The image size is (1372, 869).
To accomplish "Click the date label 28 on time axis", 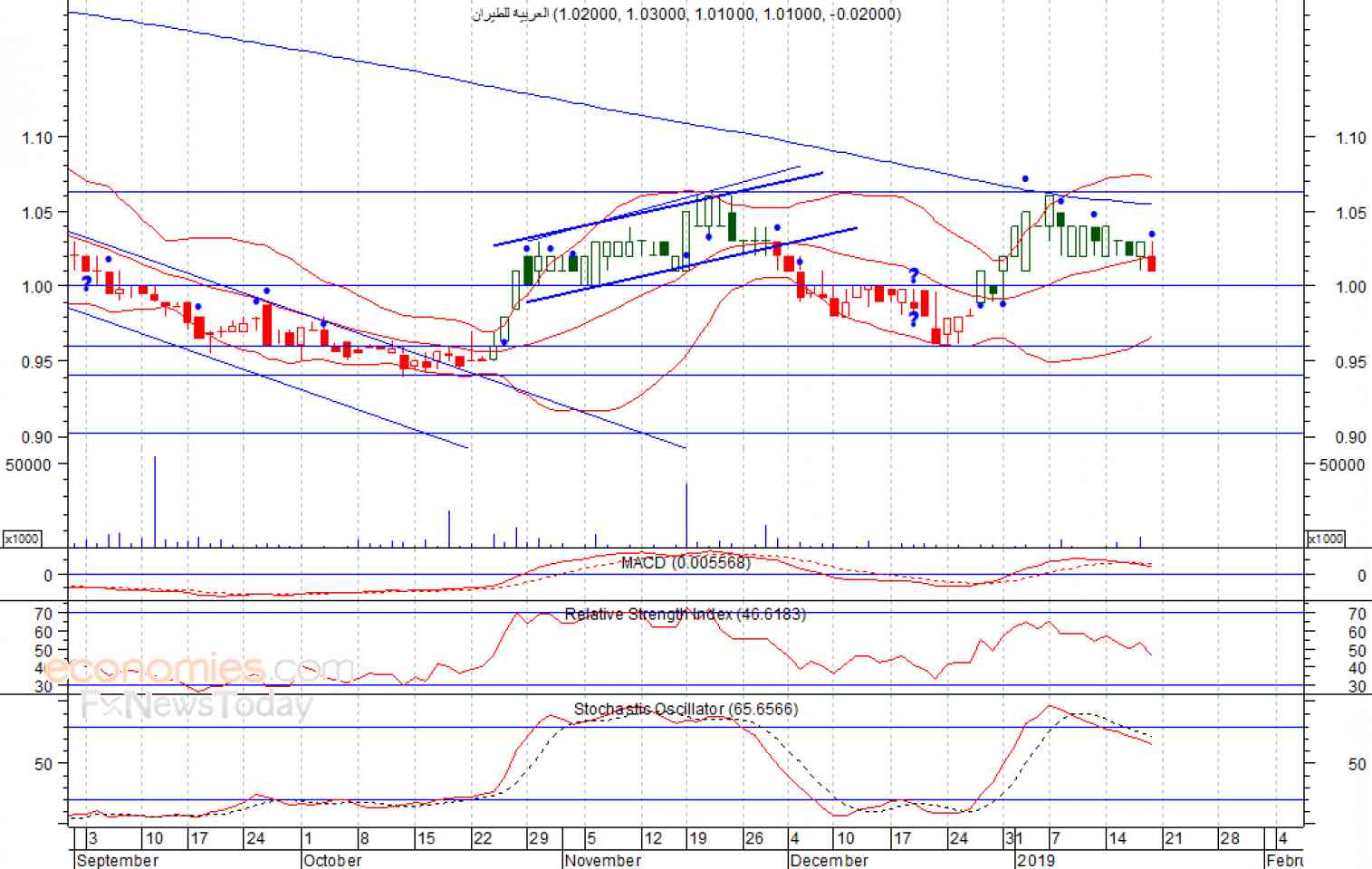I will [1229, 838].
